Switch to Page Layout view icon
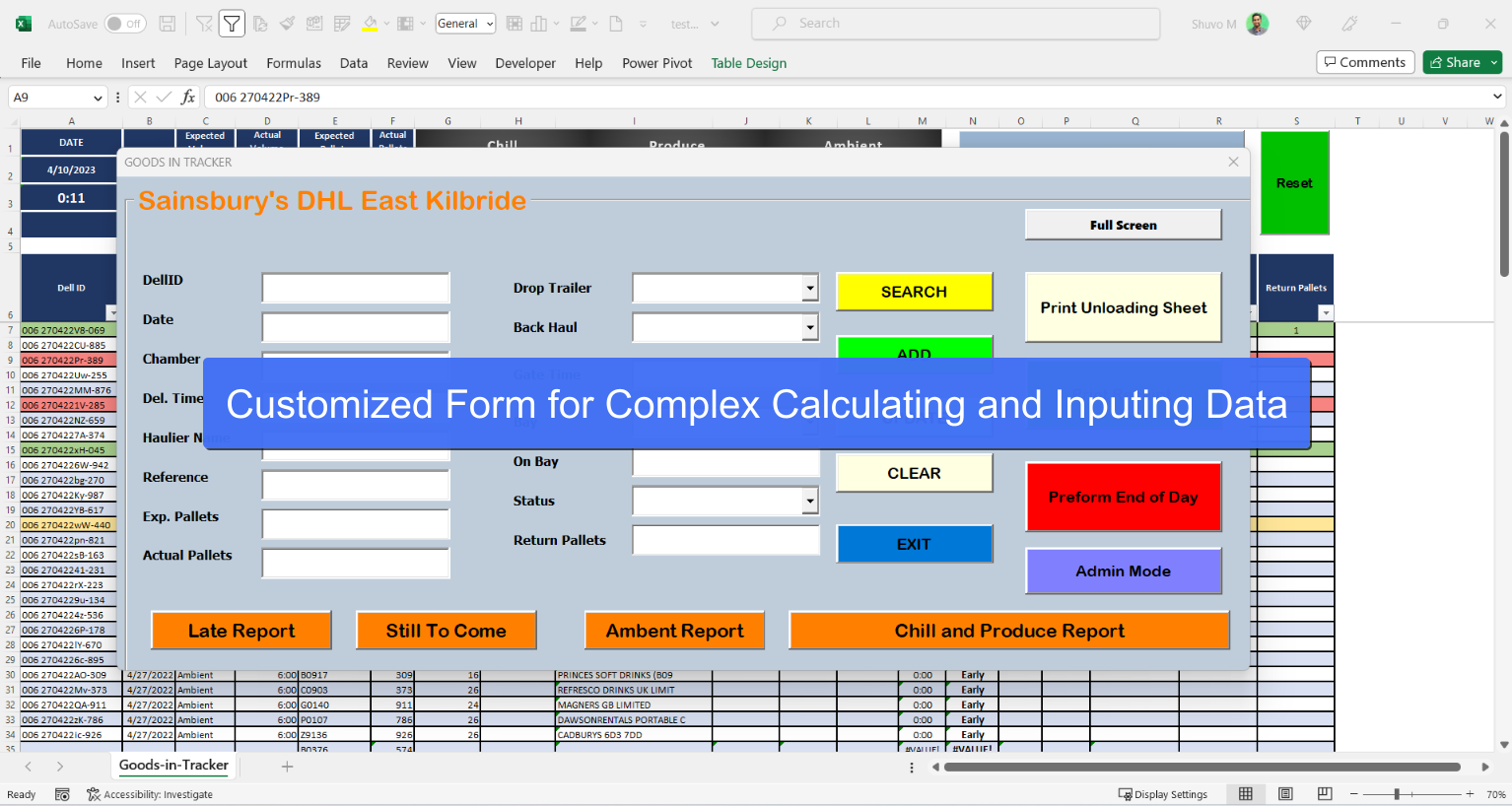This screenshot has height=806, width=1512. [x=1285, y=794]
